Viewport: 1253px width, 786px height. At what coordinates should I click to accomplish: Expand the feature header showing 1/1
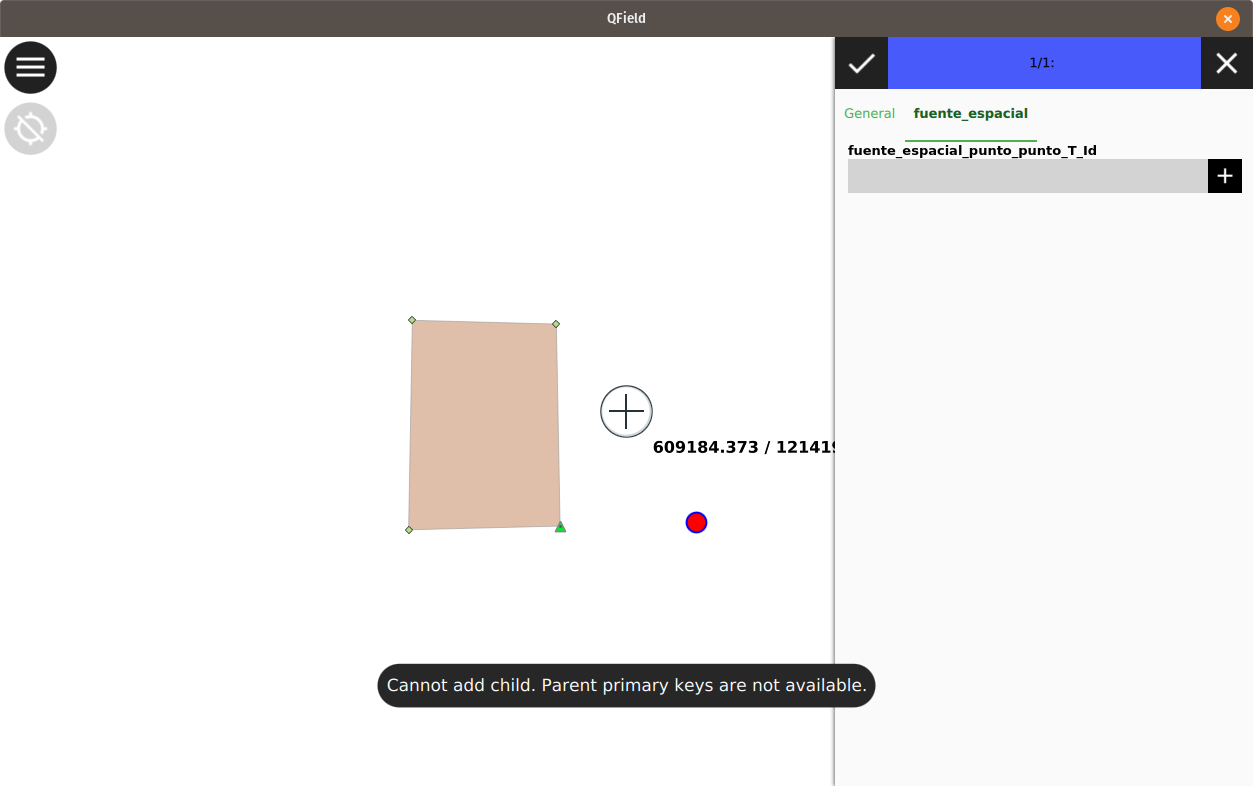click(x=1043, y=63)
